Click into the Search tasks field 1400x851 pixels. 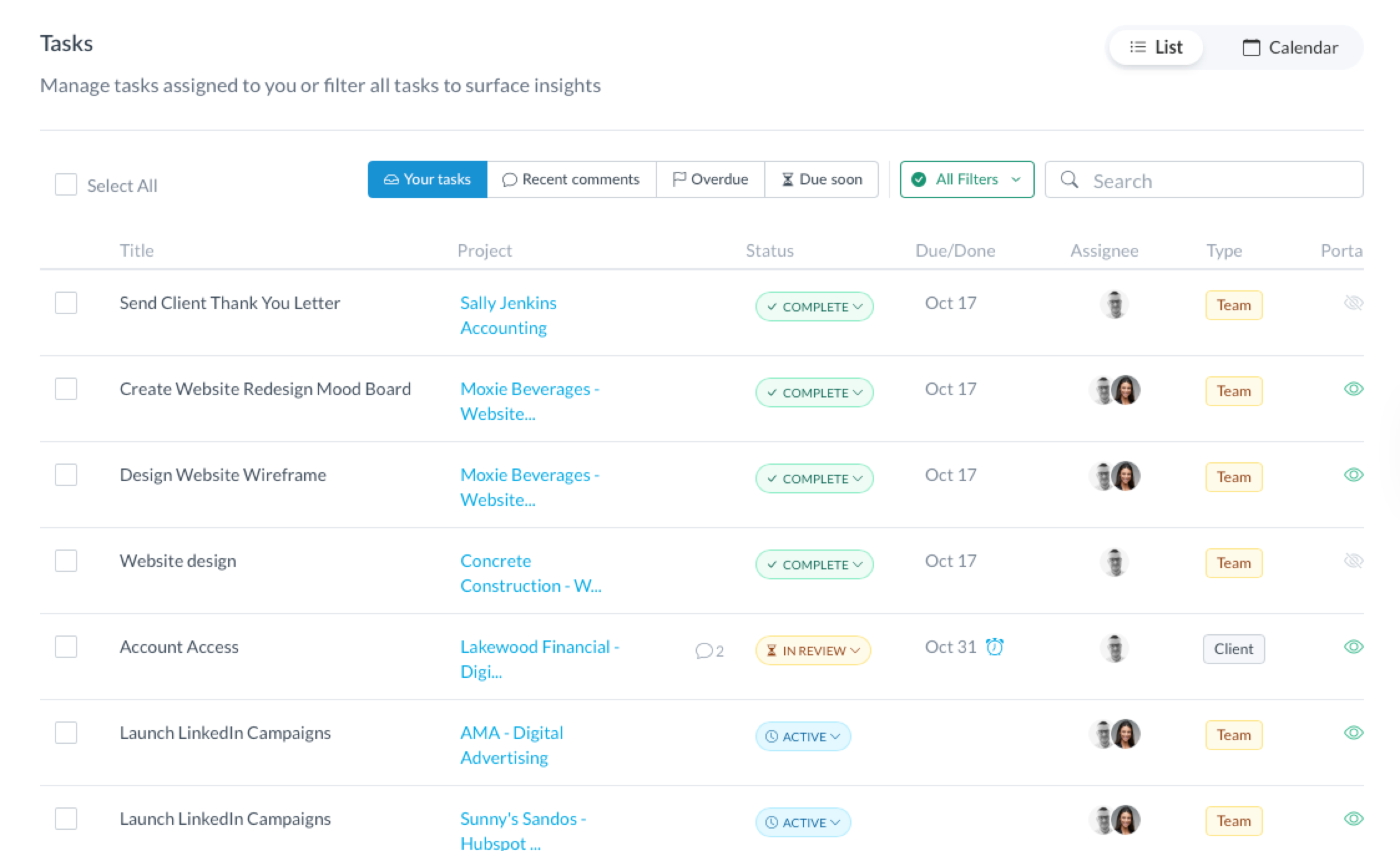(1215, 181)
